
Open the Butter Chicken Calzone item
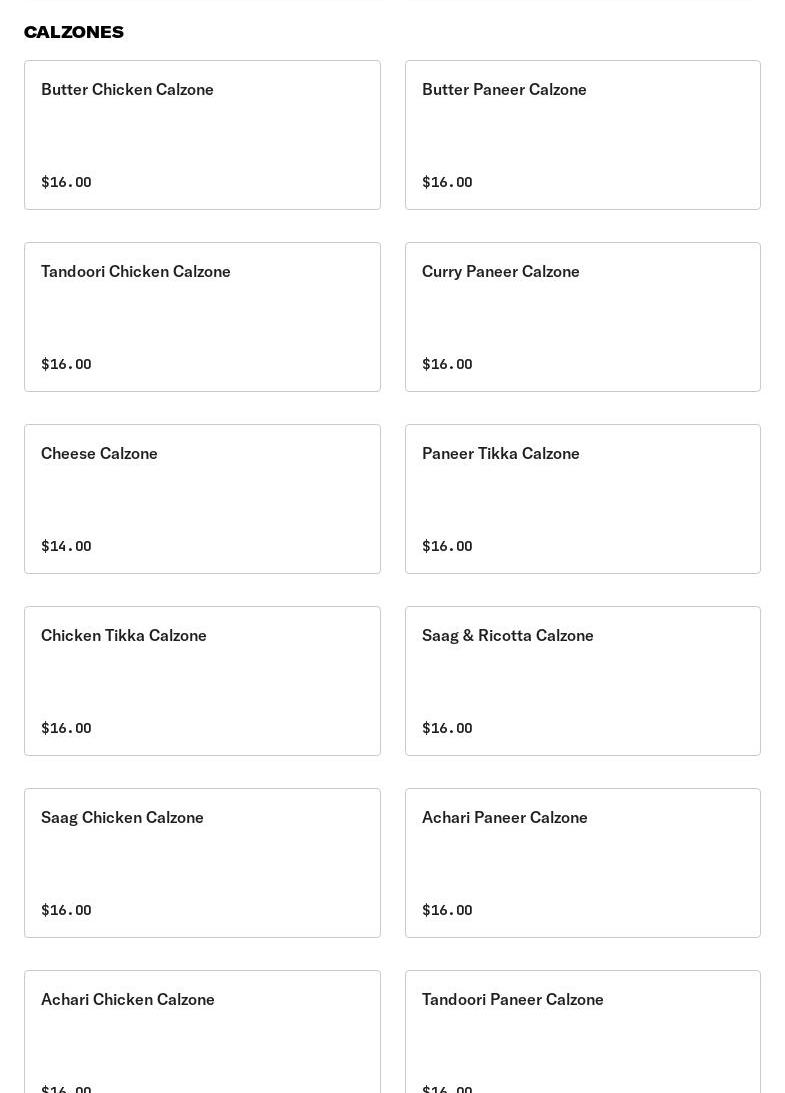point(202,135)
